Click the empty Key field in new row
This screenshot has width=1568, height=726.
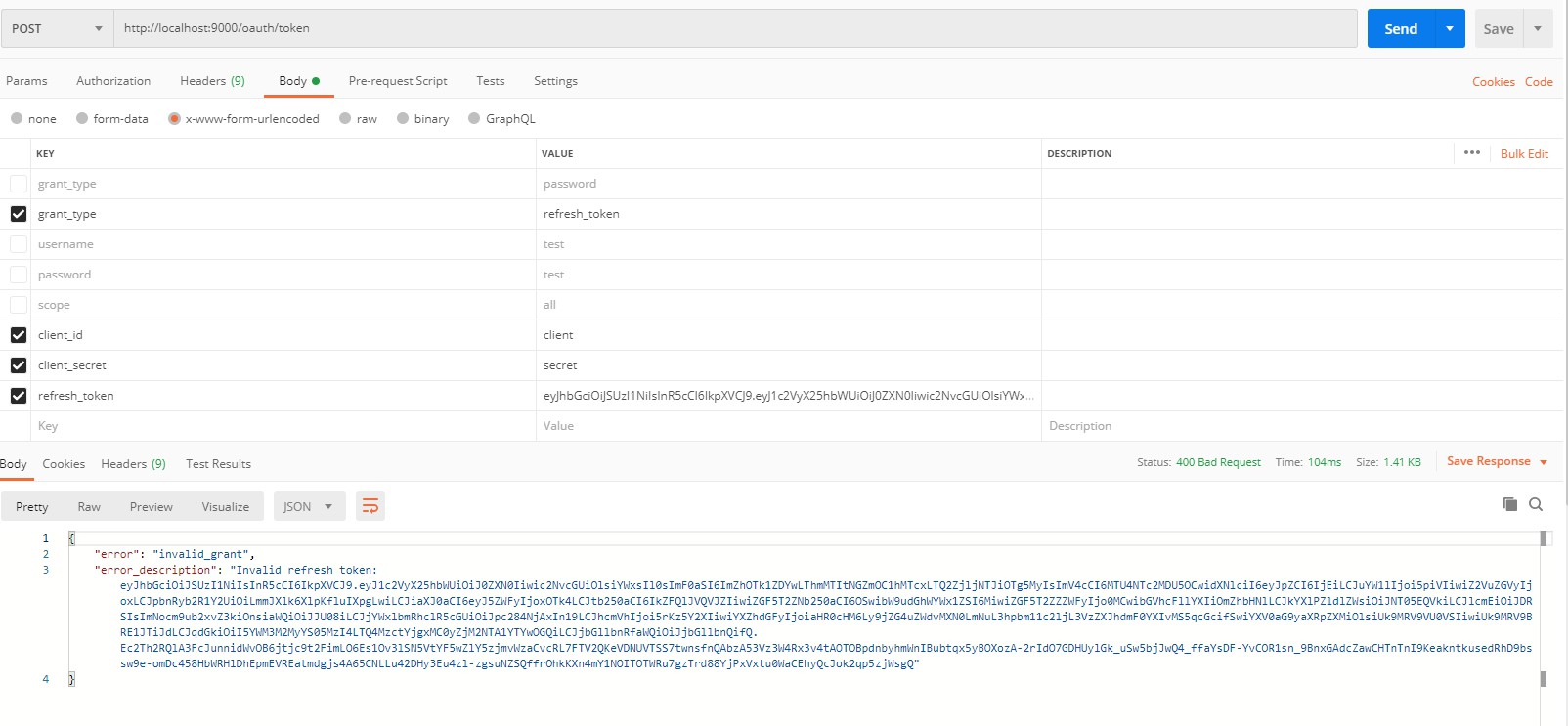tap(283, 426)
